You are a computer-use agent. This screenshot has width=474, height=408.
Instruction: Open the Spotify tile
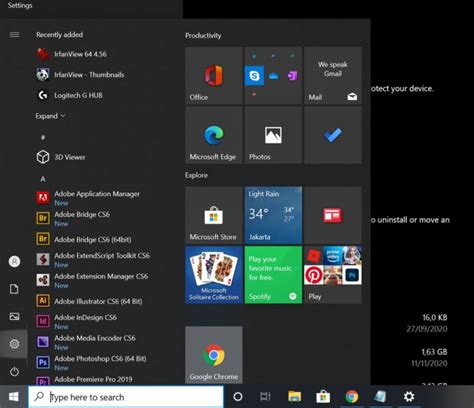pyautogui.click(x=273, y=275)
